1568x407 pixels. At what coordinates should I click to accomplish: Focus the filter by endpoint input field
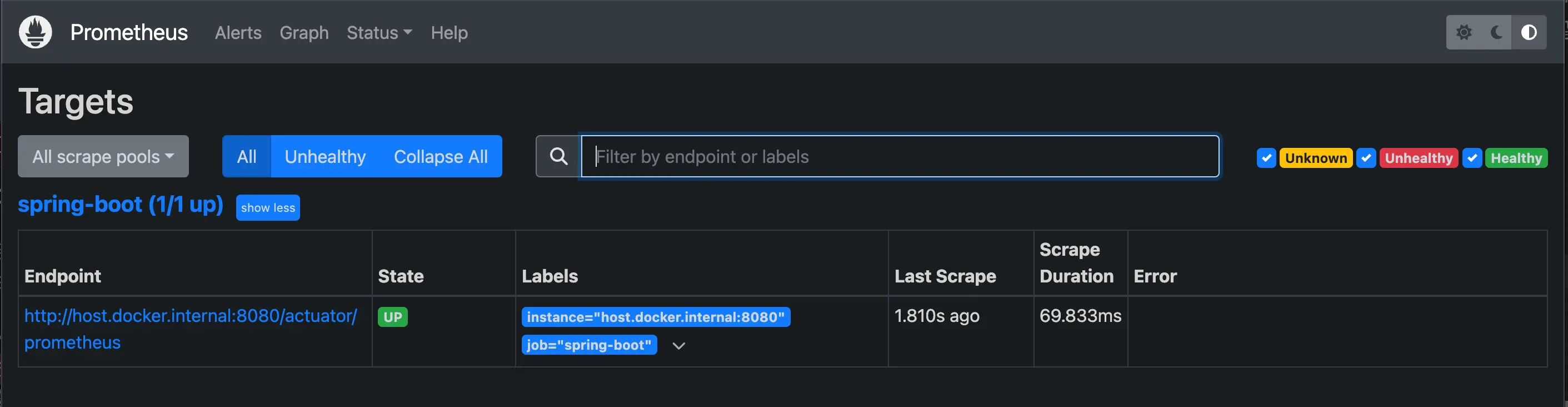pos(900,157)
